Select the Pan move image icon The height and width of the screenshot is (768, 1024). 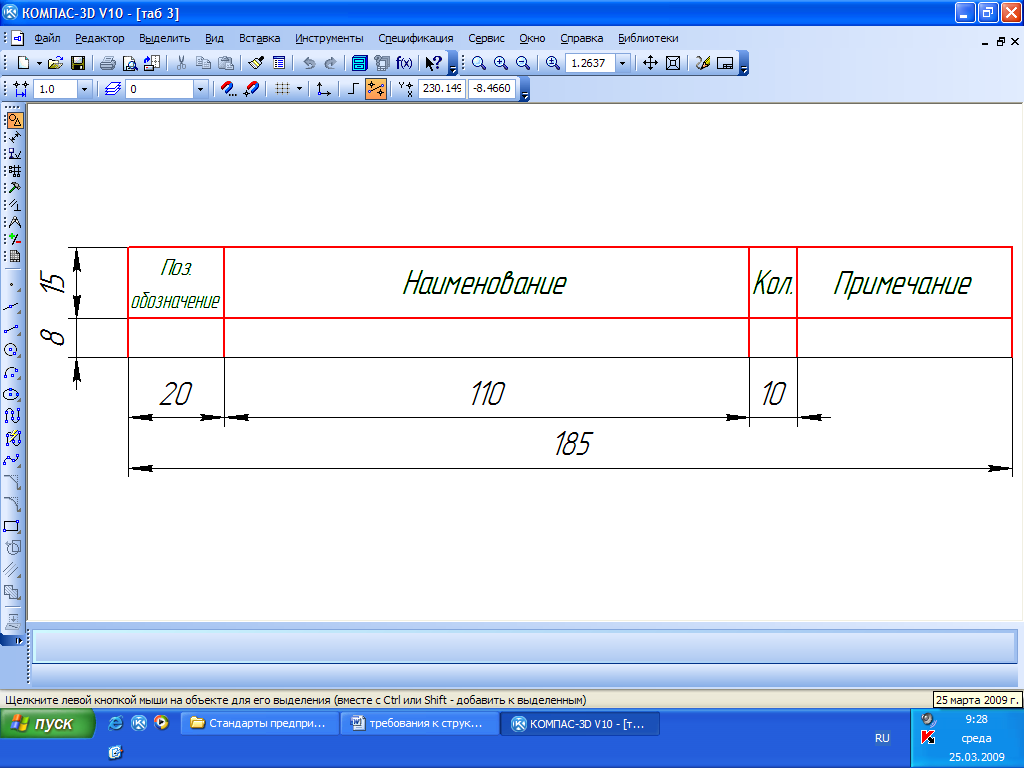click(x=650, y=63)
